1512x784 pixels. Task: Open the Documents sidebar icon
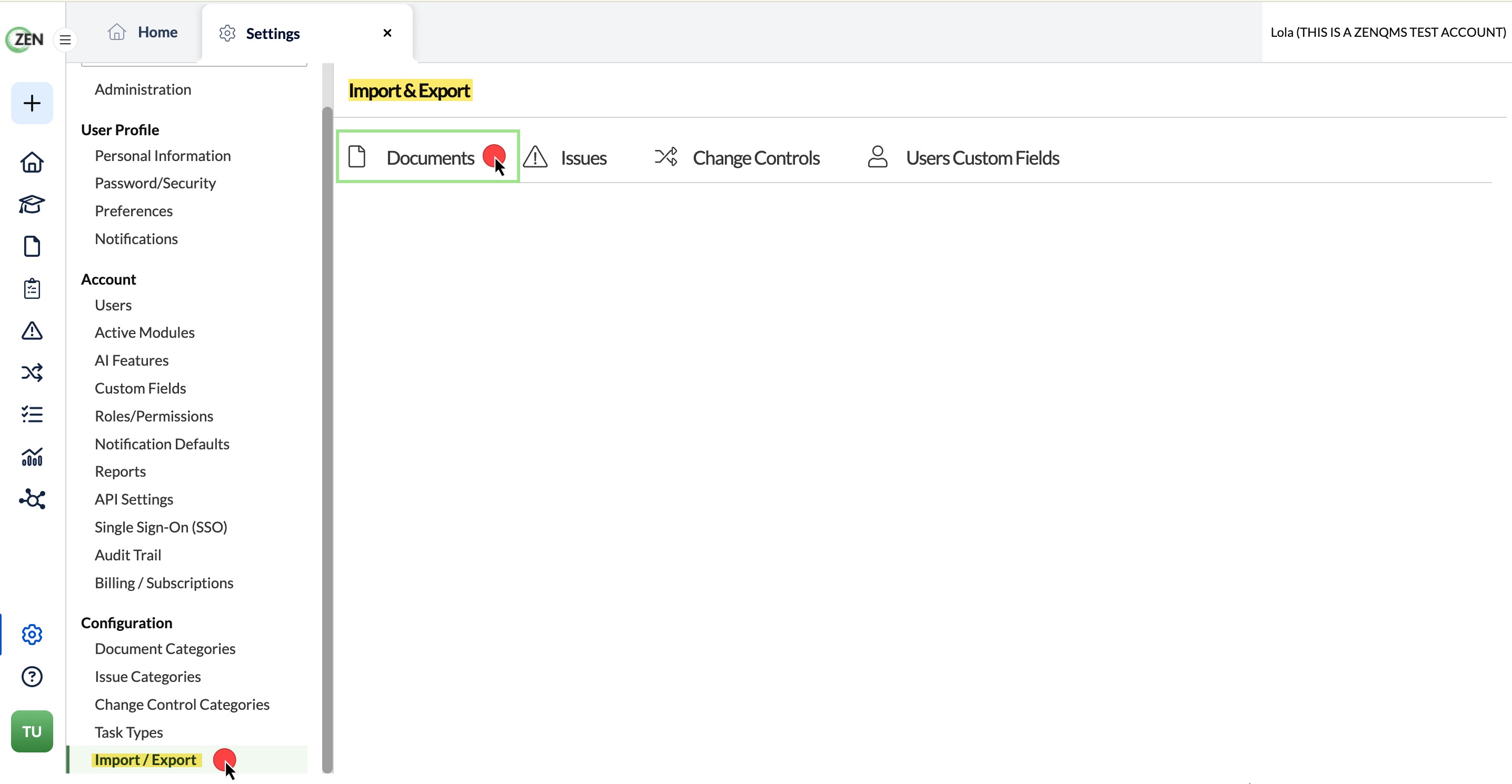click(32, 246)
